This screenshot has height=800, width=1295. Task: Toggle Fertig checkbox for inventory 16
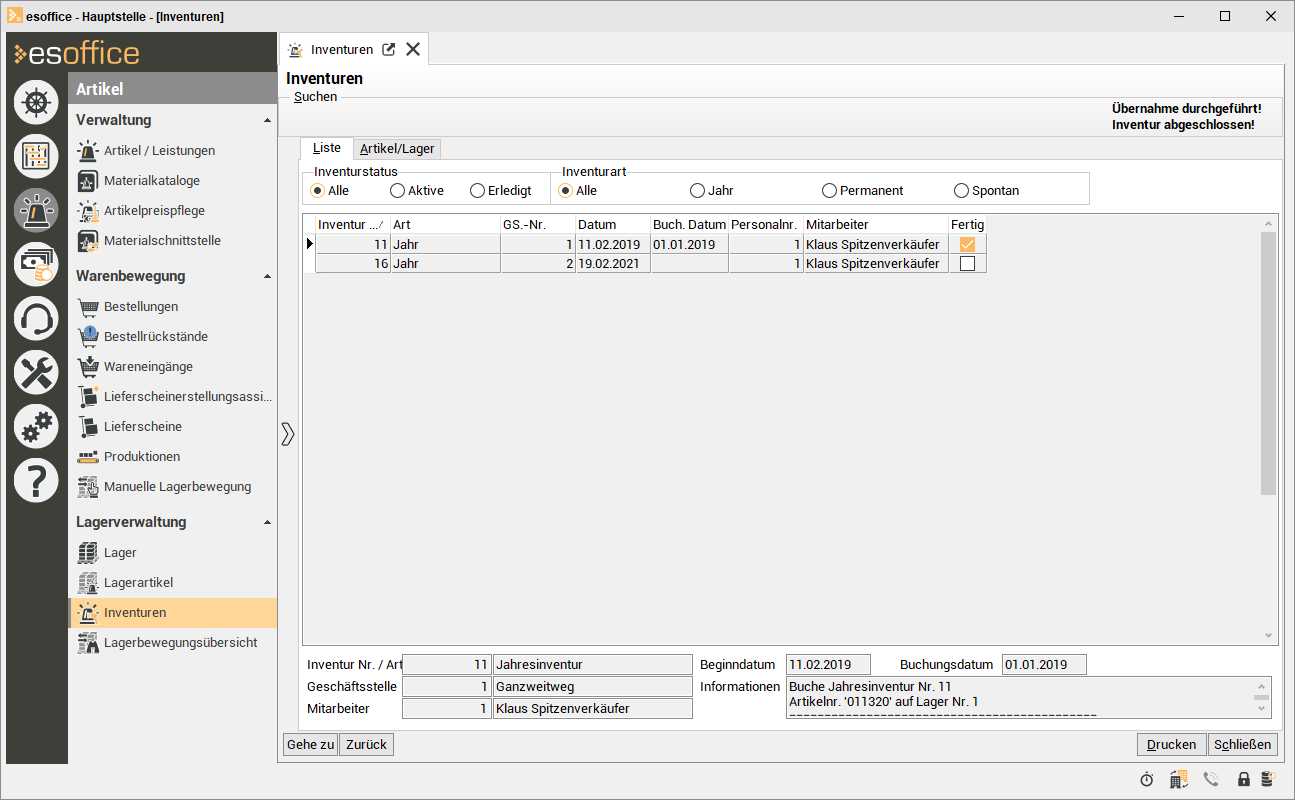coord(967,264)
